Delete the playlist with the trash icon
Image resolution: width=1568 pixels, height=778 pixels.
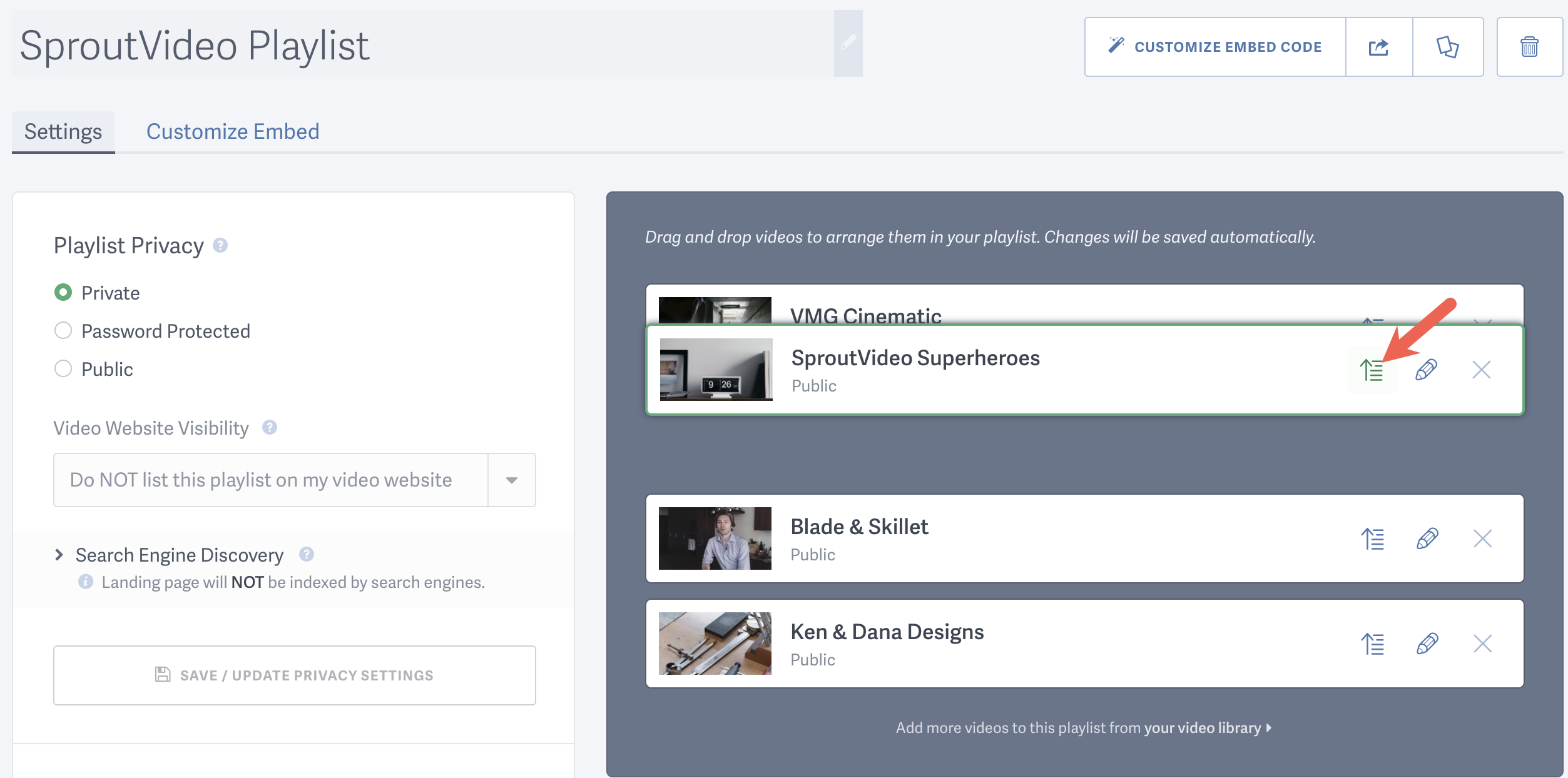click(1530, 46)
